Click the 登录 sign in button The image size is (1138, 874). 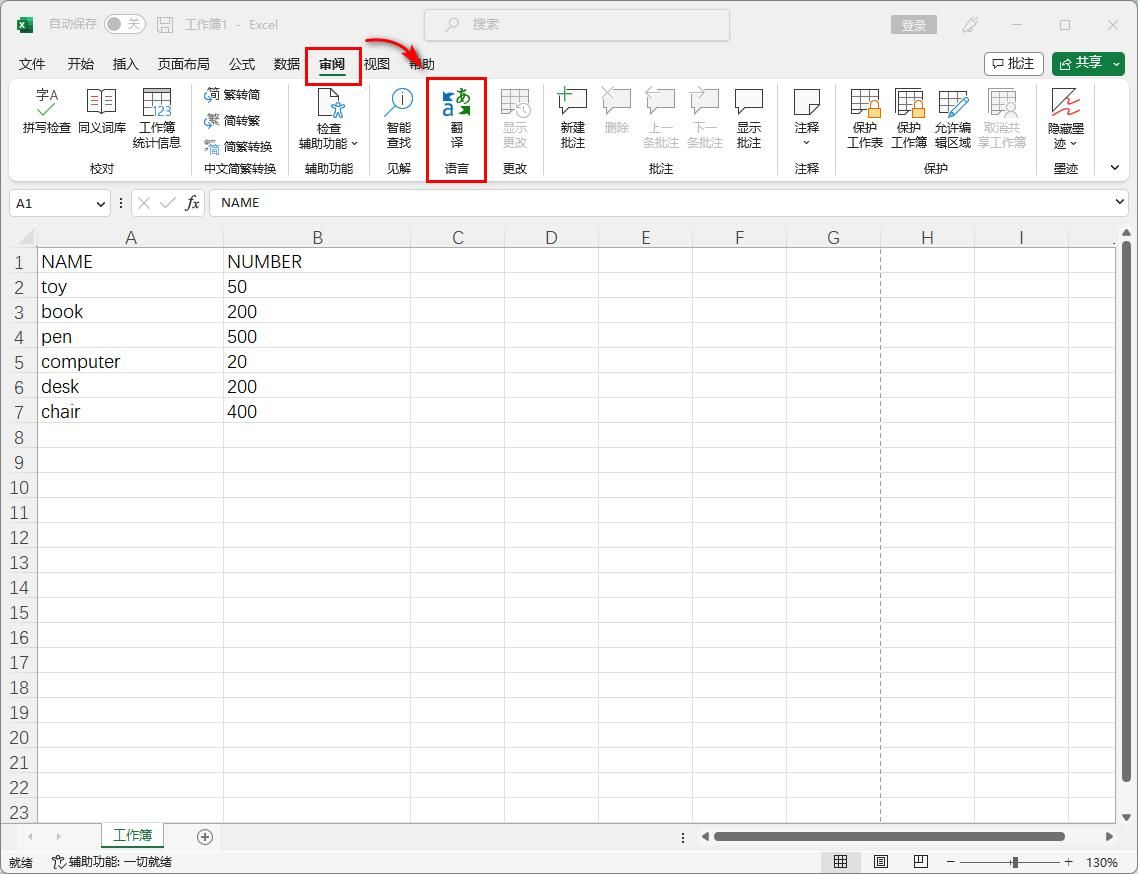click(x=912, y=24)
